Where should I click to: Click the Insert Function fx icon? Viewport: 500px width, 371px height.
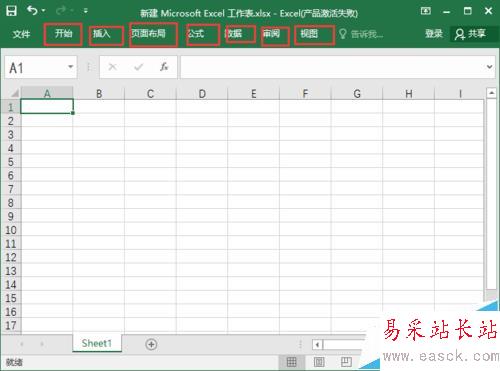[164, 67]
